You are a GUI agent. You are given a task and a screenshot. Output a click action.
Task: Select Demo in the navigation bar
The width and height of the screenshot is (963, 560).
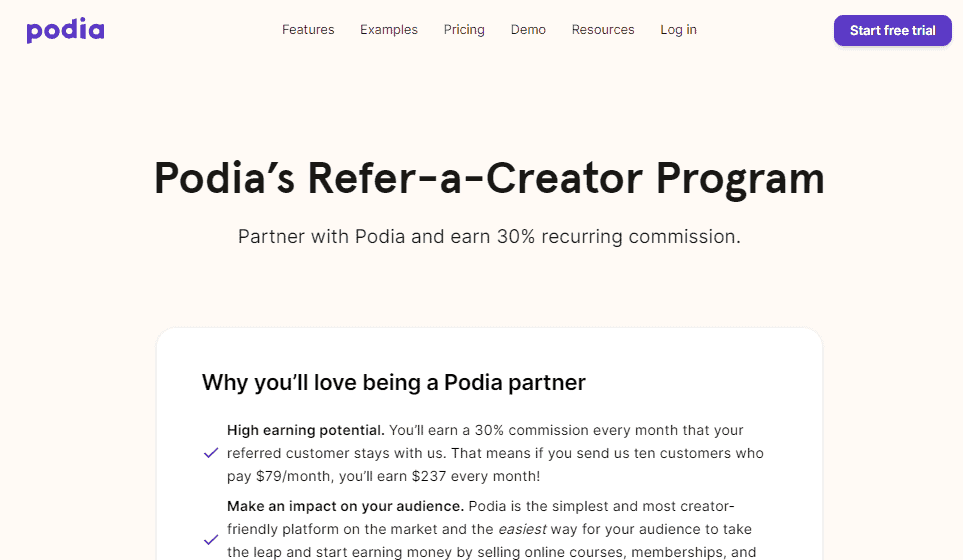pyautogui.click(x=528, y=30)
